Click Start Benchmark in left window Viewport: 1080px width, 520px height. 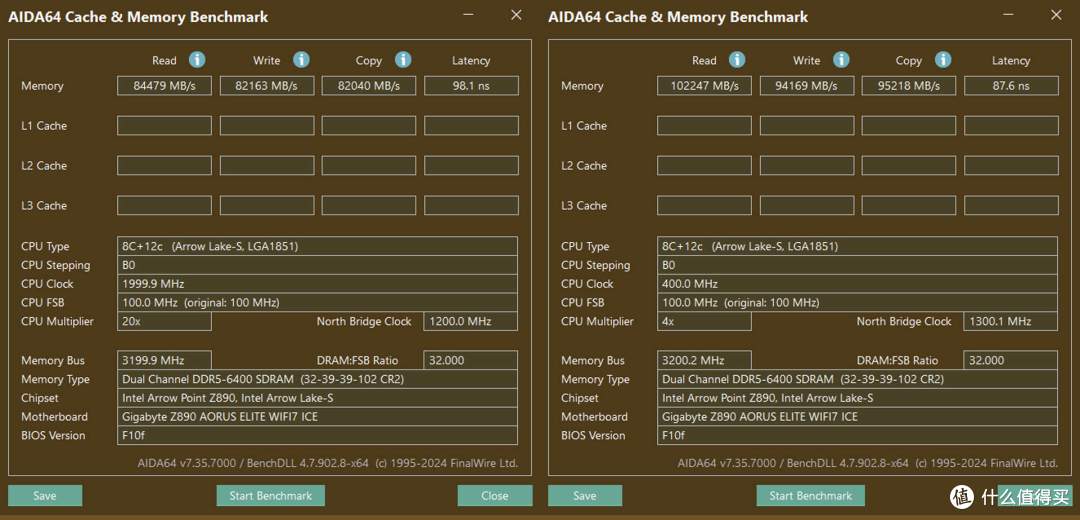click(271, 495)
